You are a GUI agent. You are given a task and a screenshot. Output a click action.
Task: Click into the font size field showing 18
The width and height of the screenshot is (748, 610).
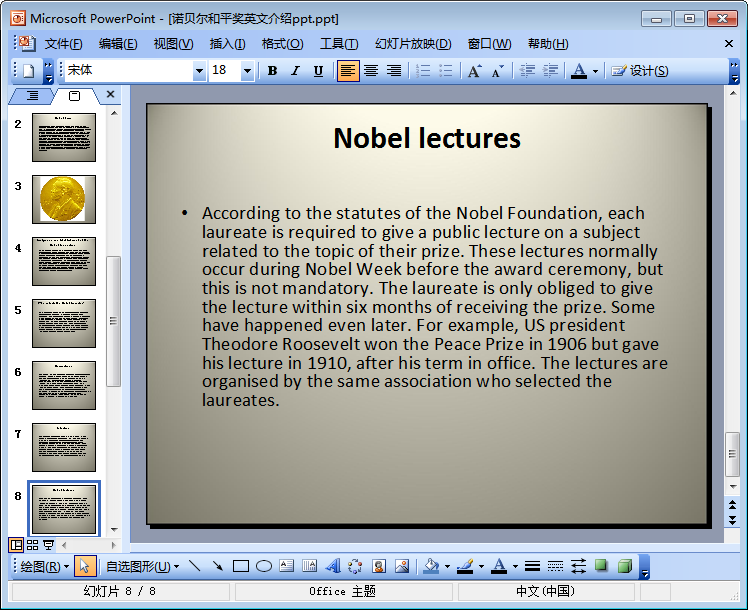[225, 71]
